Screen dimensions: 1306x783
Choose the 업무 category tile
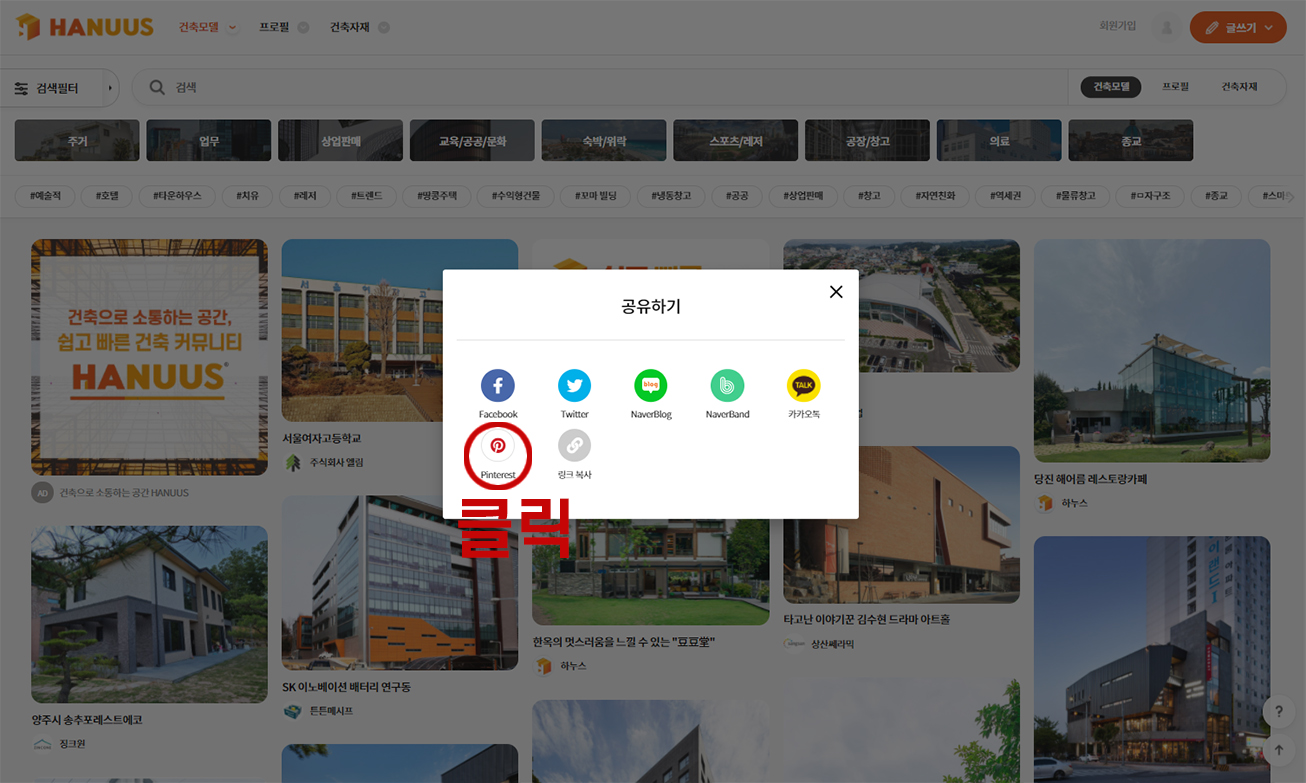[x=209, y=141]
